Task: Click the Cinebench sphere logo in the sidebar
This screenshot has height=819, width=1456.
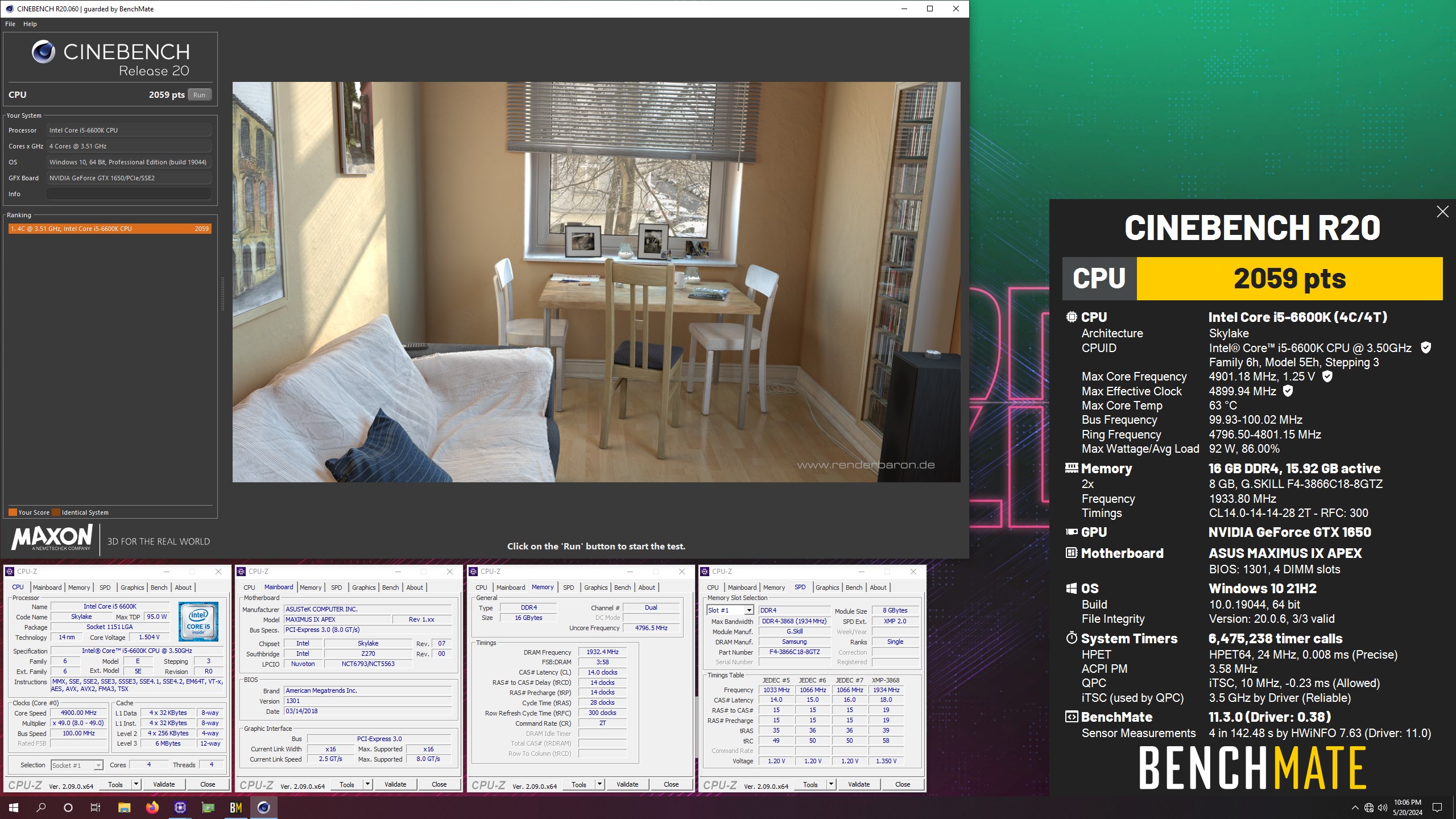Action: (43, 52)
